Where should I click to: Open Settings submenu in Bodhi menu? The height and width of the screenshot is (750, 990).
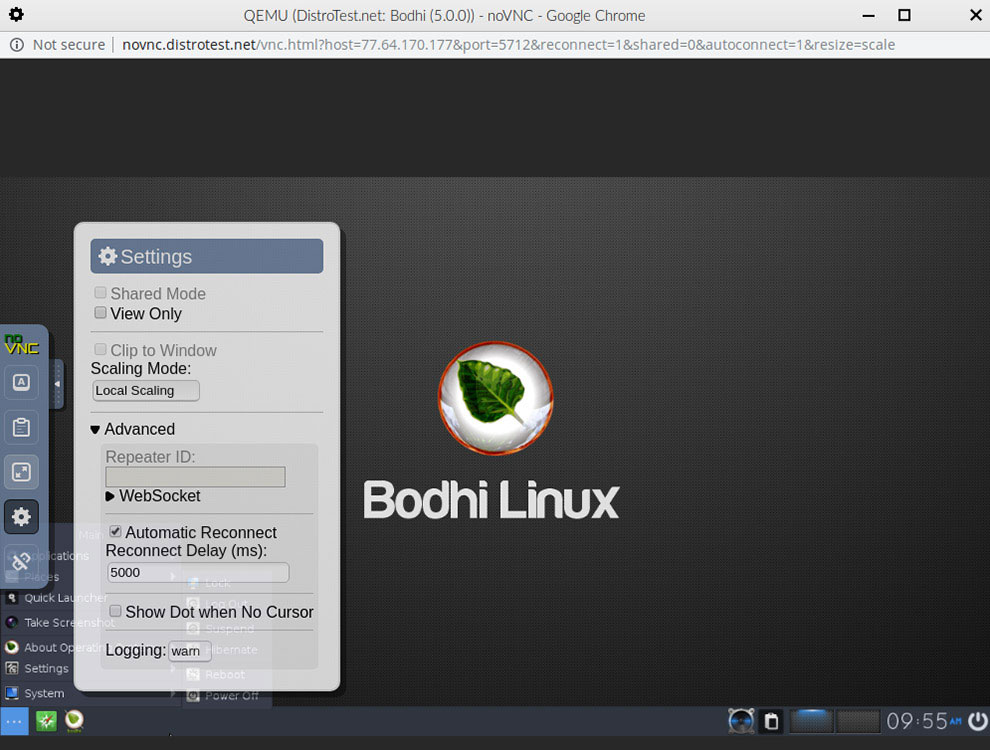[x=46, y=669]
